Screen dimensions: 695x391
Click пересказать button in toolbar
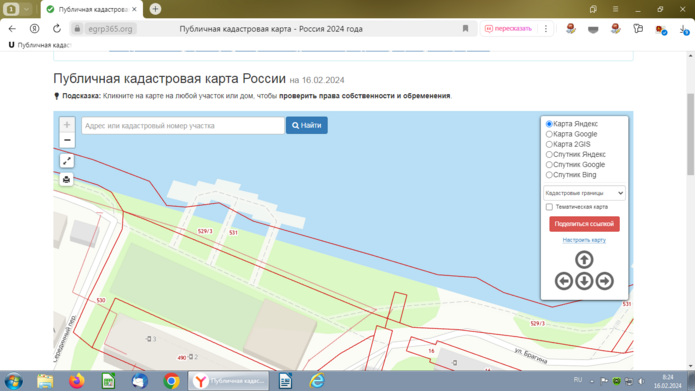508,29
